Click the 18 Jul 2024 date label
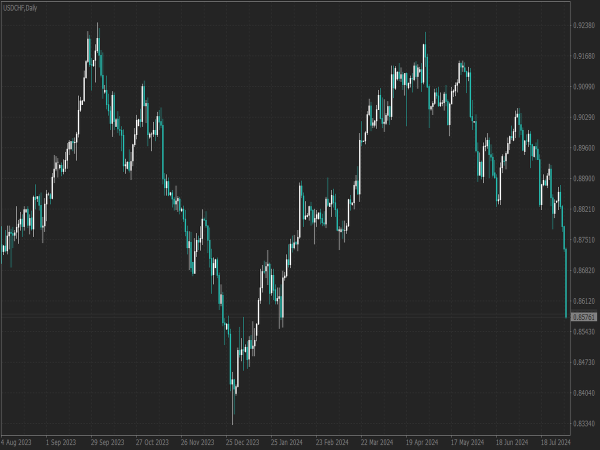Viewport: 600px width, 450px height. tap(555, 442)
